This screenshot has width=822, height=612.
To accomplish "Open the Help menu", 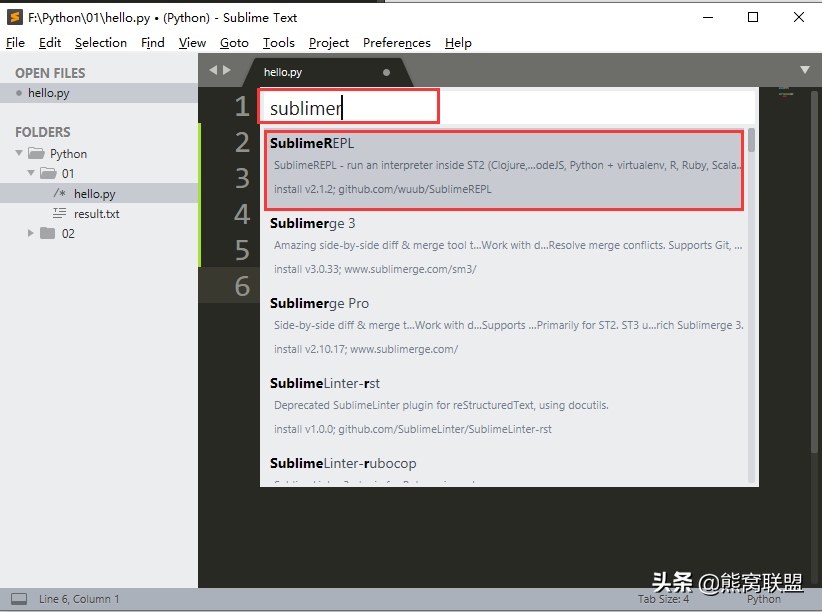I will 458,42.
